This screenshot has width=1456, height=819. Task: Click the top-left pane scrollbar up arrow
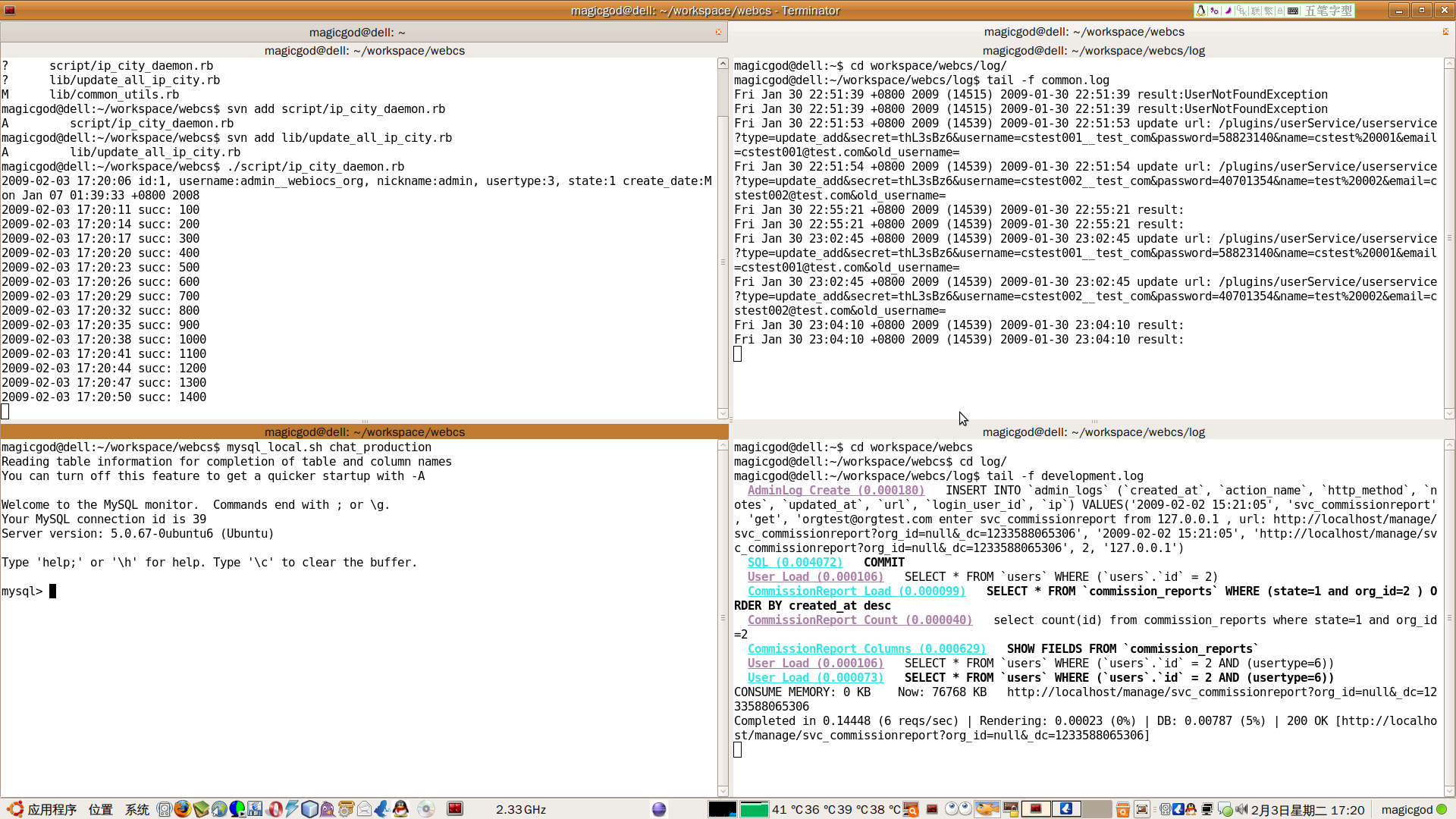click(723, 64)
